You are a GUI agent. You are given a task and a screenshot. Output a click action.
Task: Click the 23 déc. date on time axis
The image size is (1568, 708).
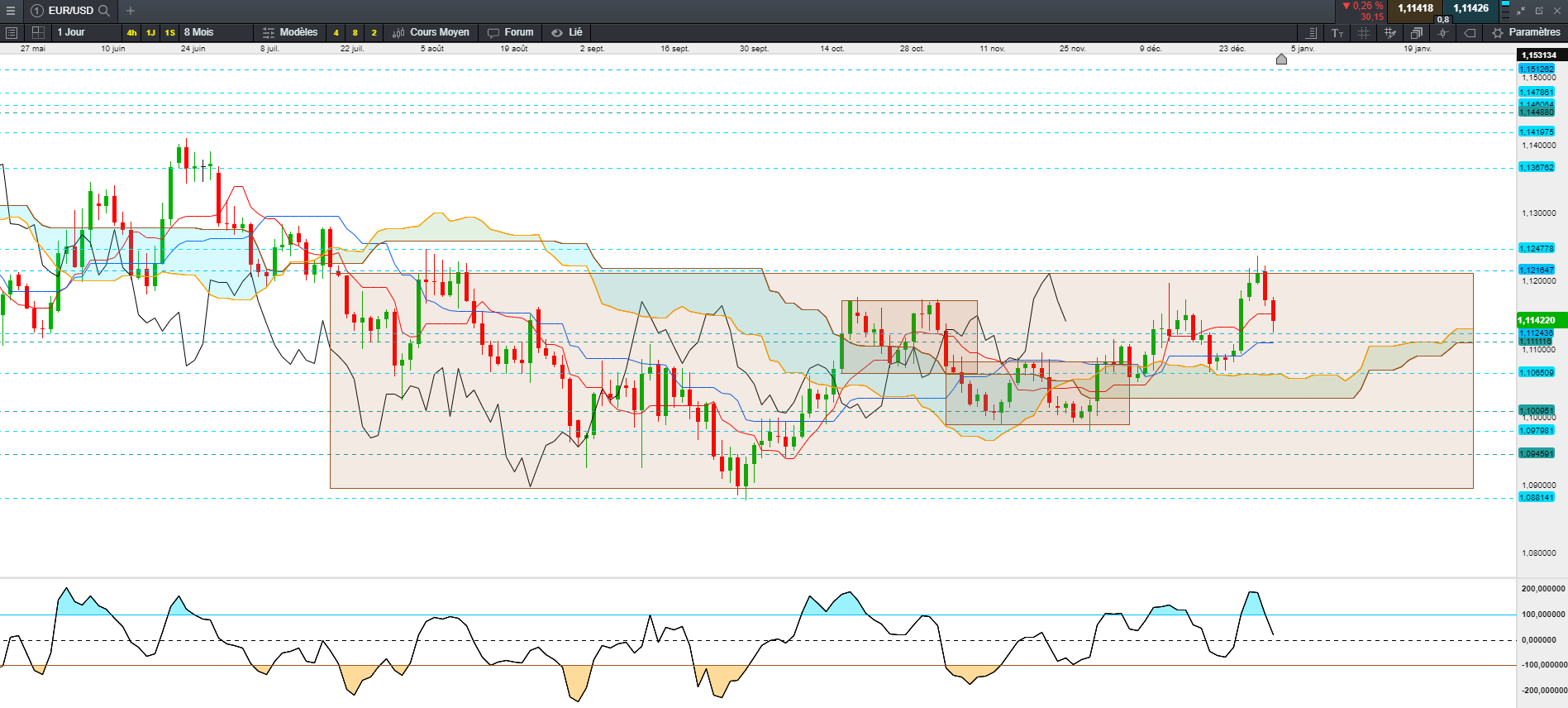[x=1232, y=49]
